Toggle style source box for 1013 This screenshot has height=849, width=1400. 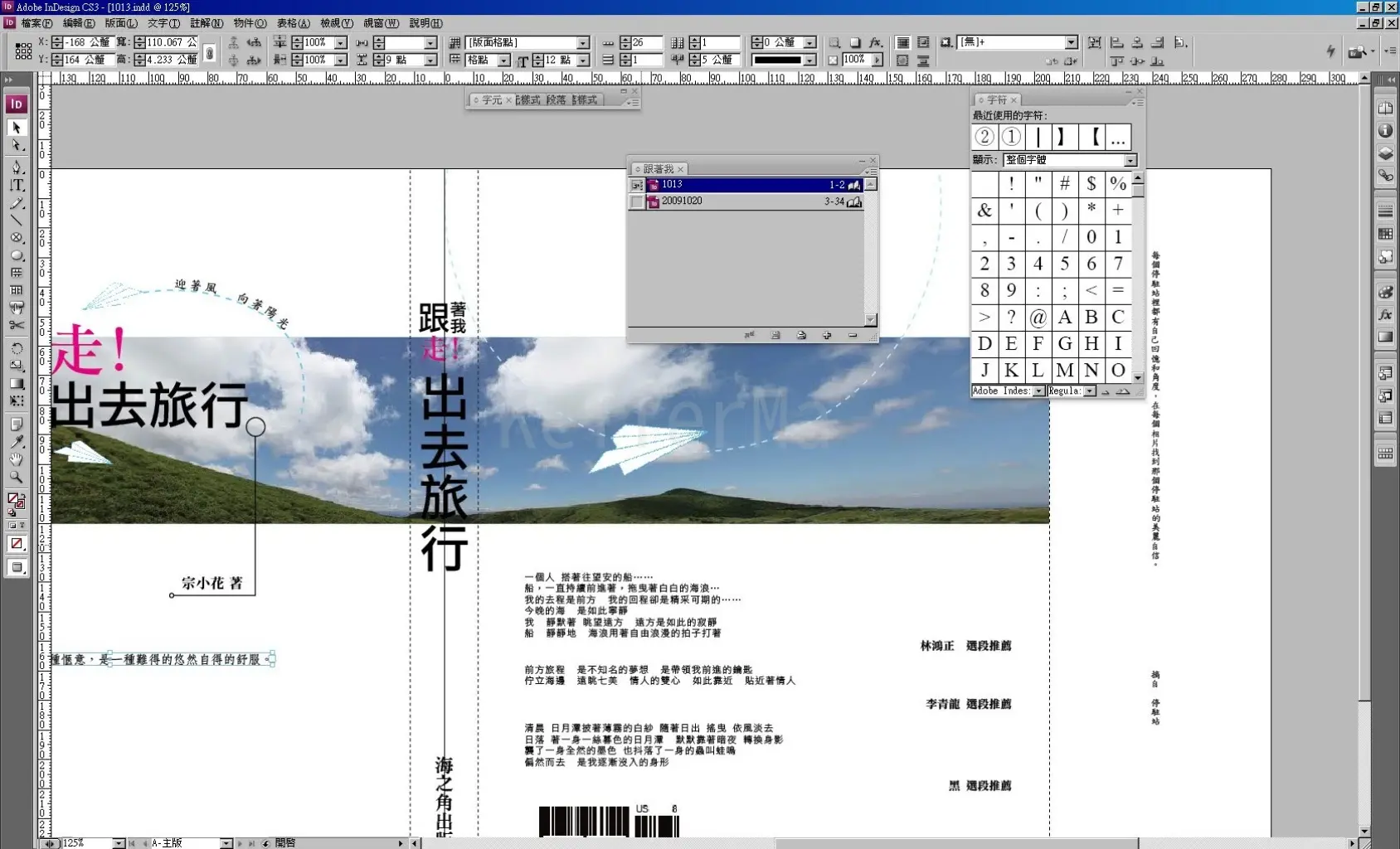pos(636,185)
